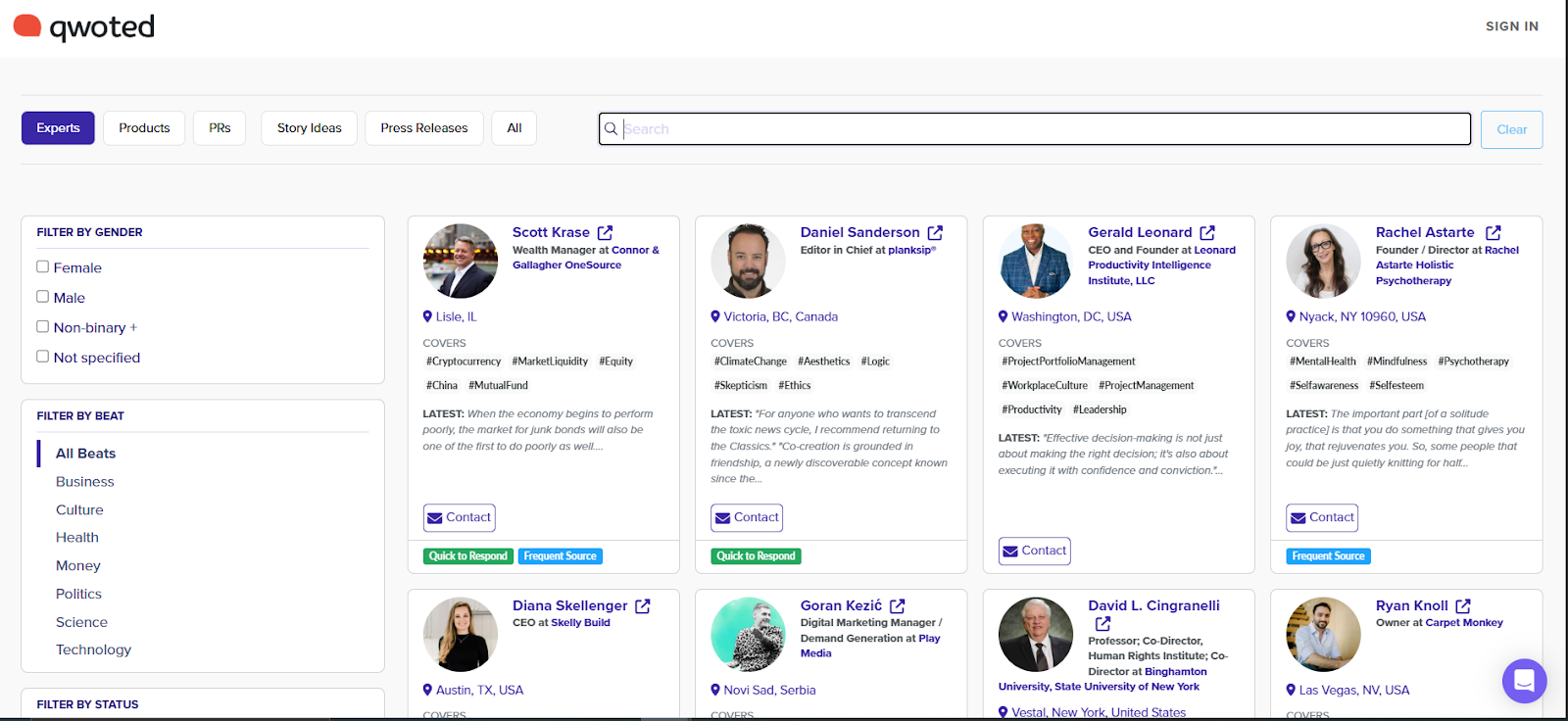Open the chat widget bubble icon
The height and width of the screenshot is (721, 1568).
[1524, 680]
